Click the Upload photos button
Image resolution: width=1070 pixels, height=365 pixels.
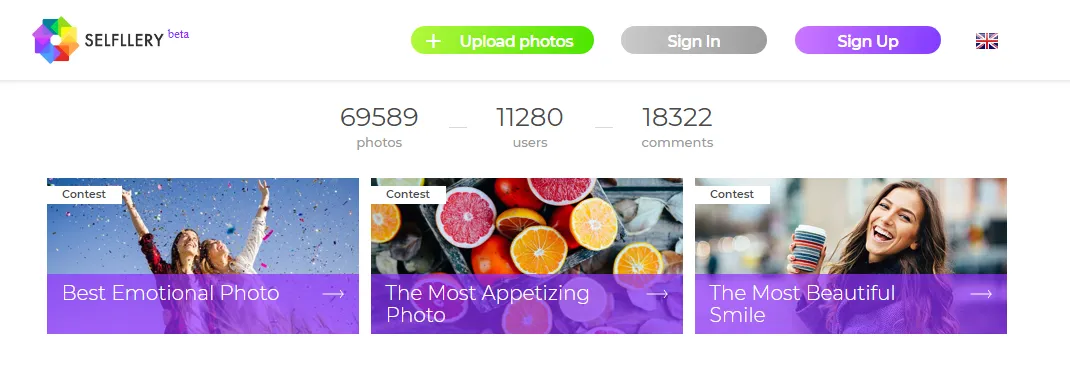tap(502, 40)
